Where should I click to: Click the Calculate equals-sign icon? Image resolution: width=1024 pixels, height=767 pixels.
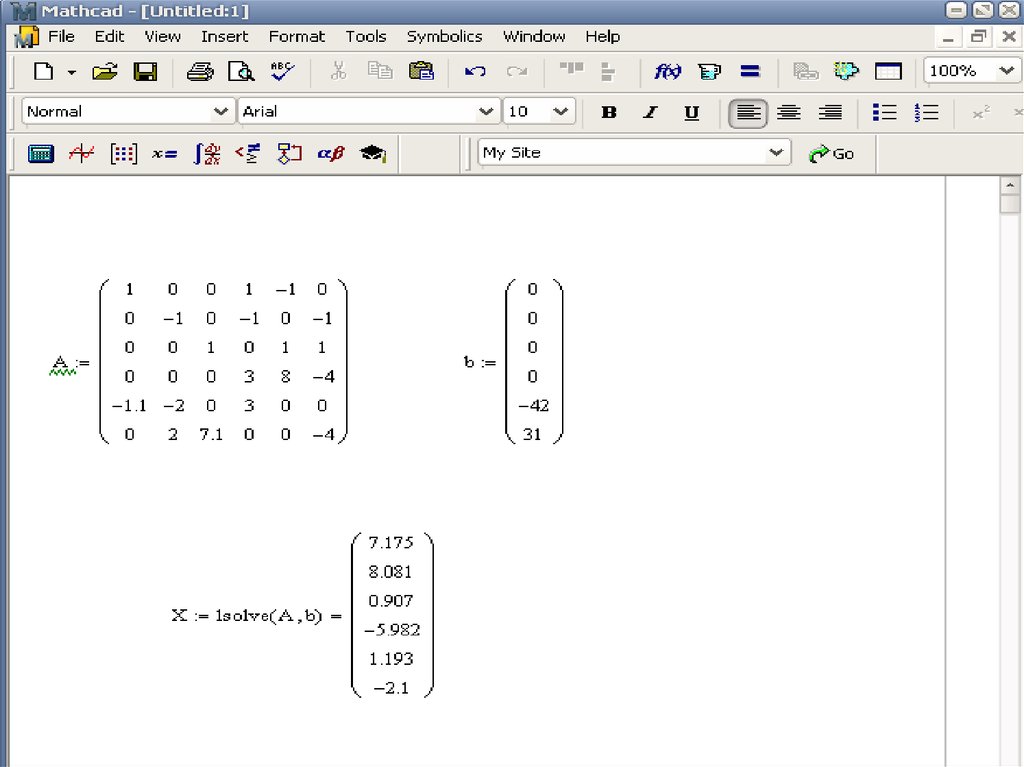pos(750,72)
